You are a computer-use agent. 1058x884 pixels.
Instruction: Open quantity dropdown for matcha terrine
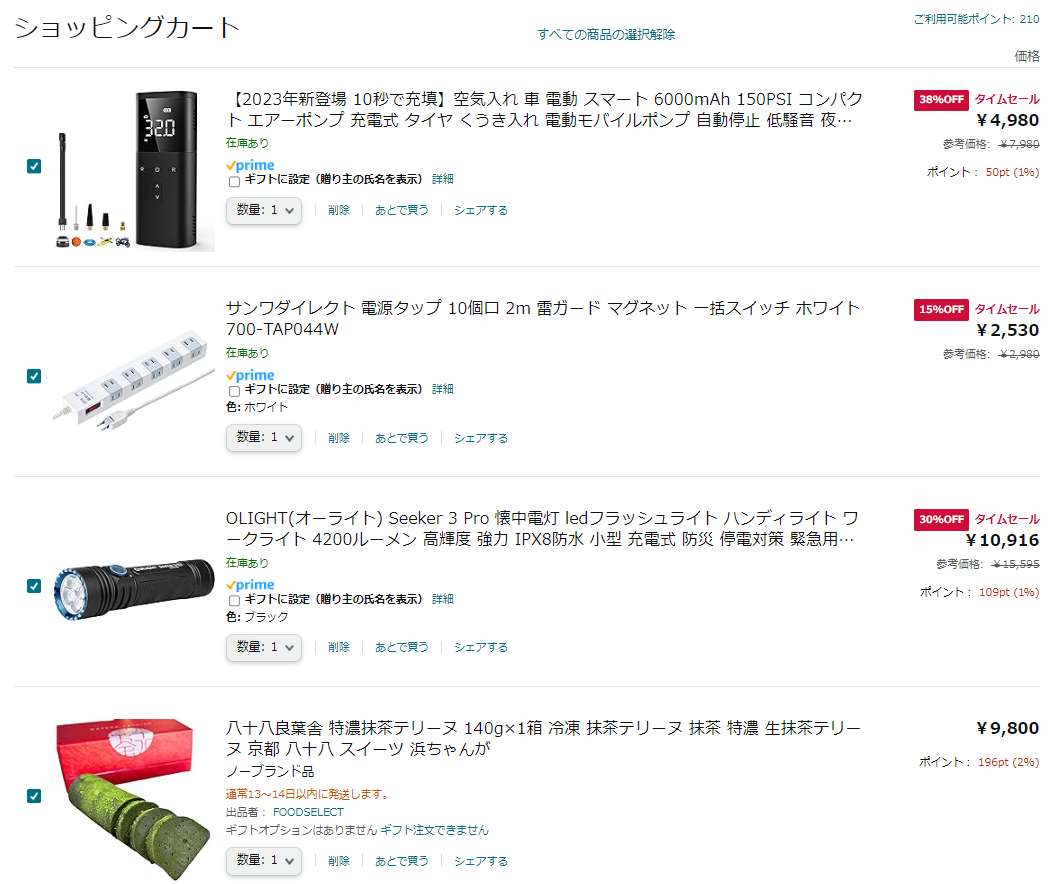click(264, 860)
